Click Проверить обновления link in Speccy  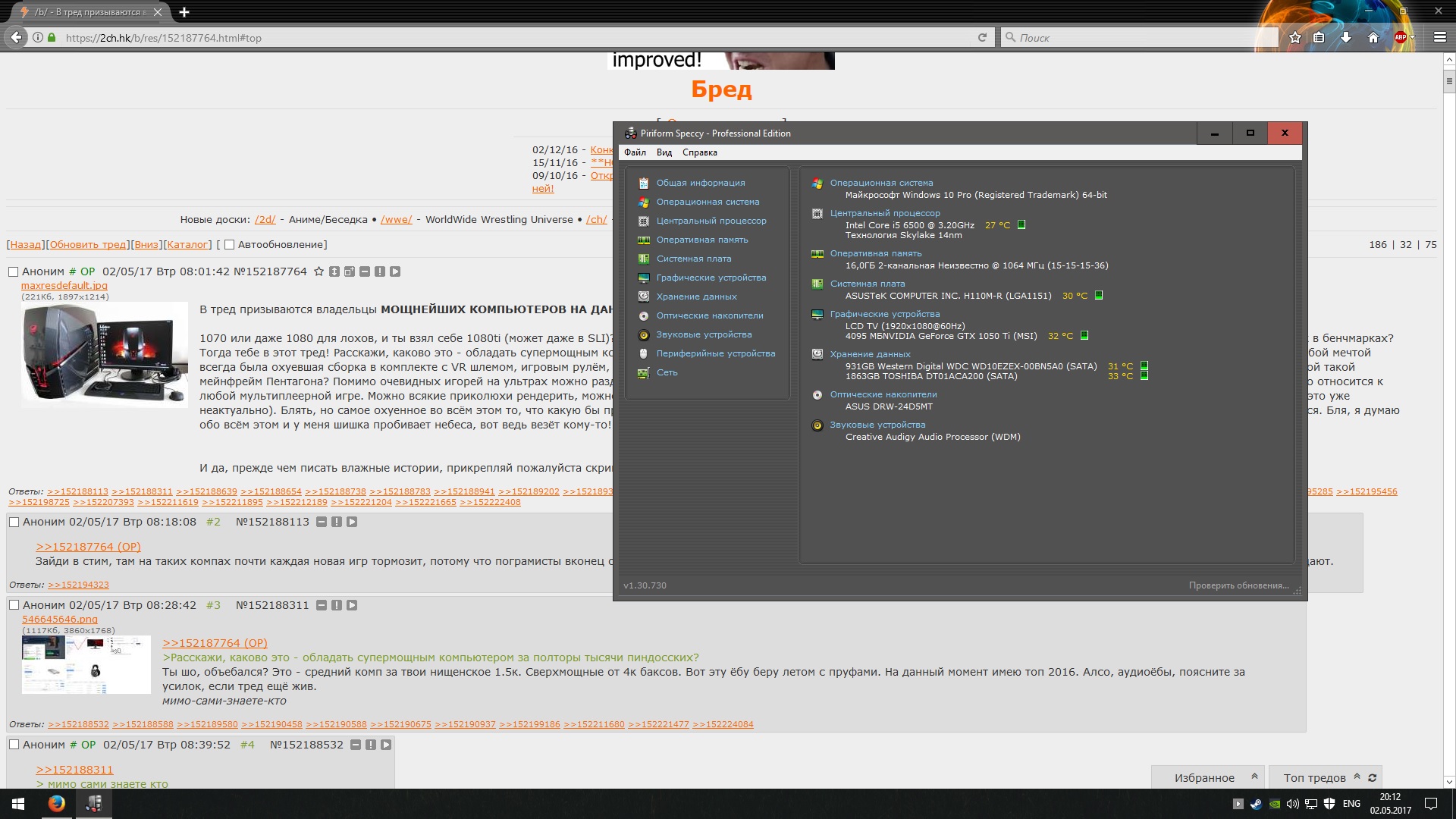click(x=1238, y=585)
